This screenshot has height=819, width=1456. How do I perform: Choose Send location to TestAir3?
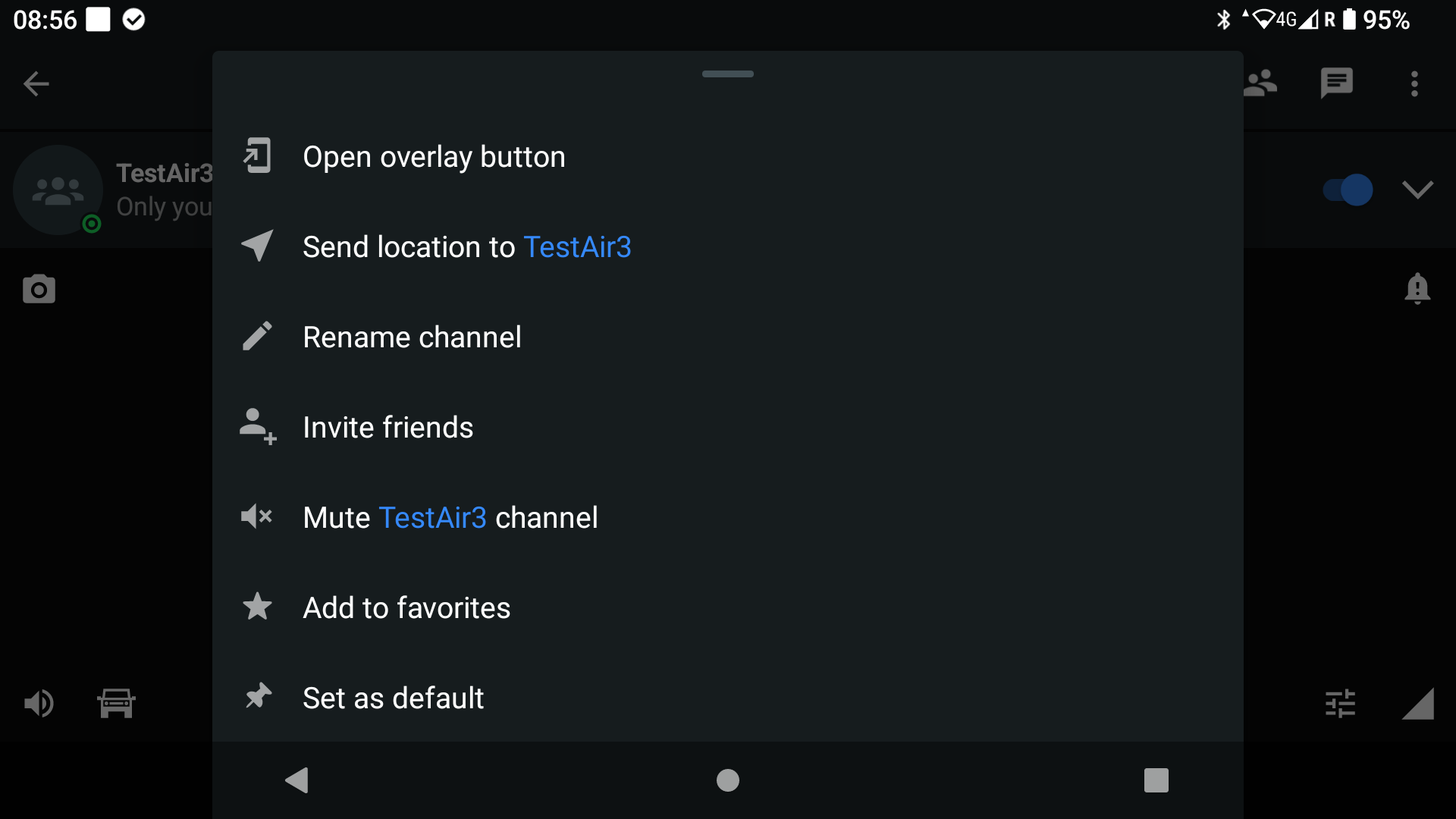(728, 247)
